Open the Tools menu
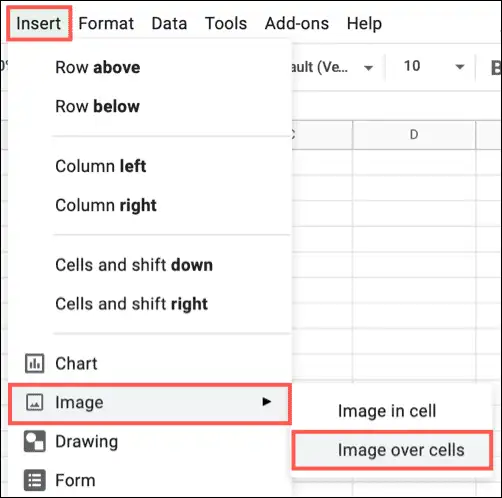 click(x=226, y=23)
